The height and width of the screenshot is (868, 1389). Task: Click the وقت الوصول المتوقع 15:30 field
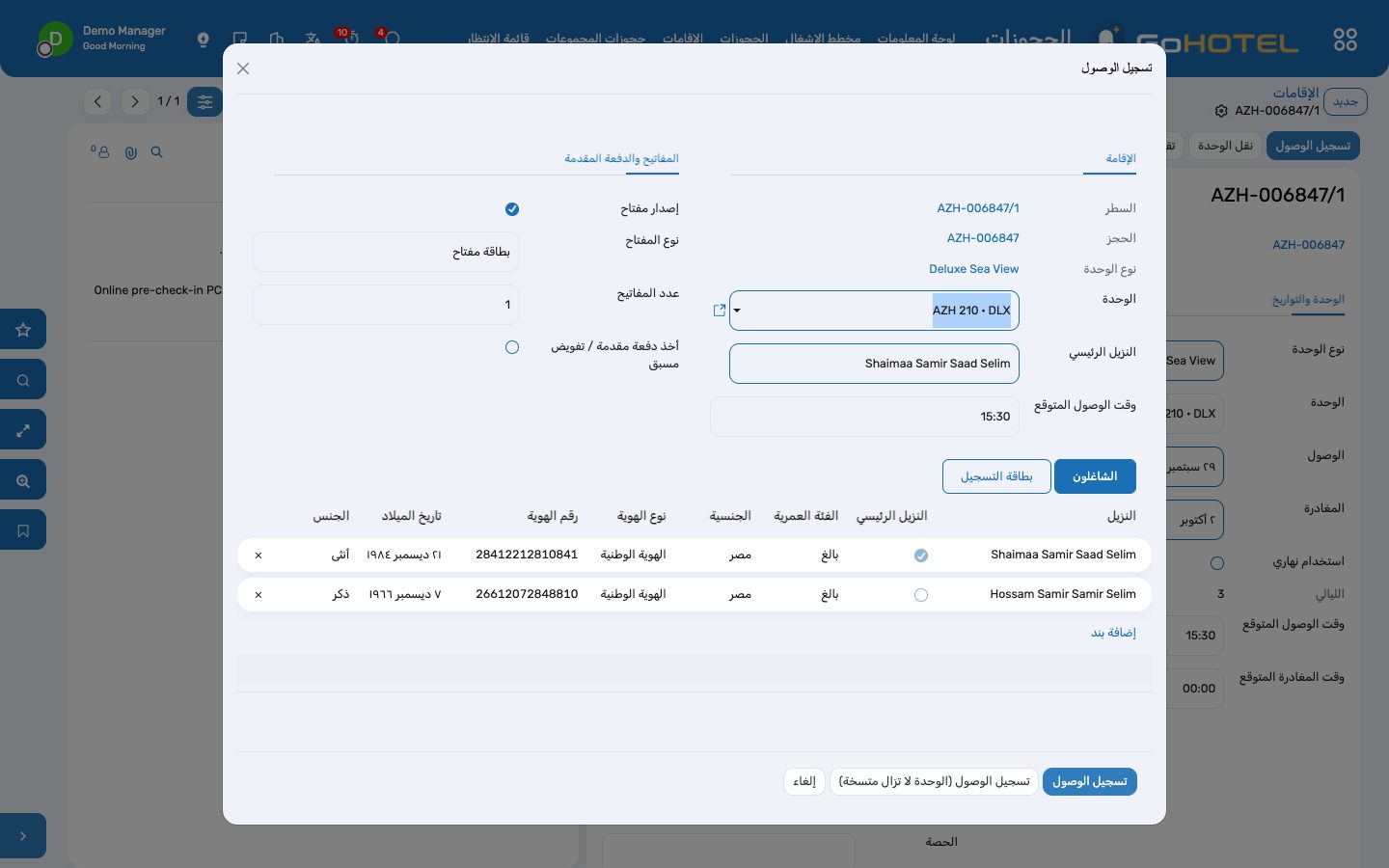coord(864,417)
